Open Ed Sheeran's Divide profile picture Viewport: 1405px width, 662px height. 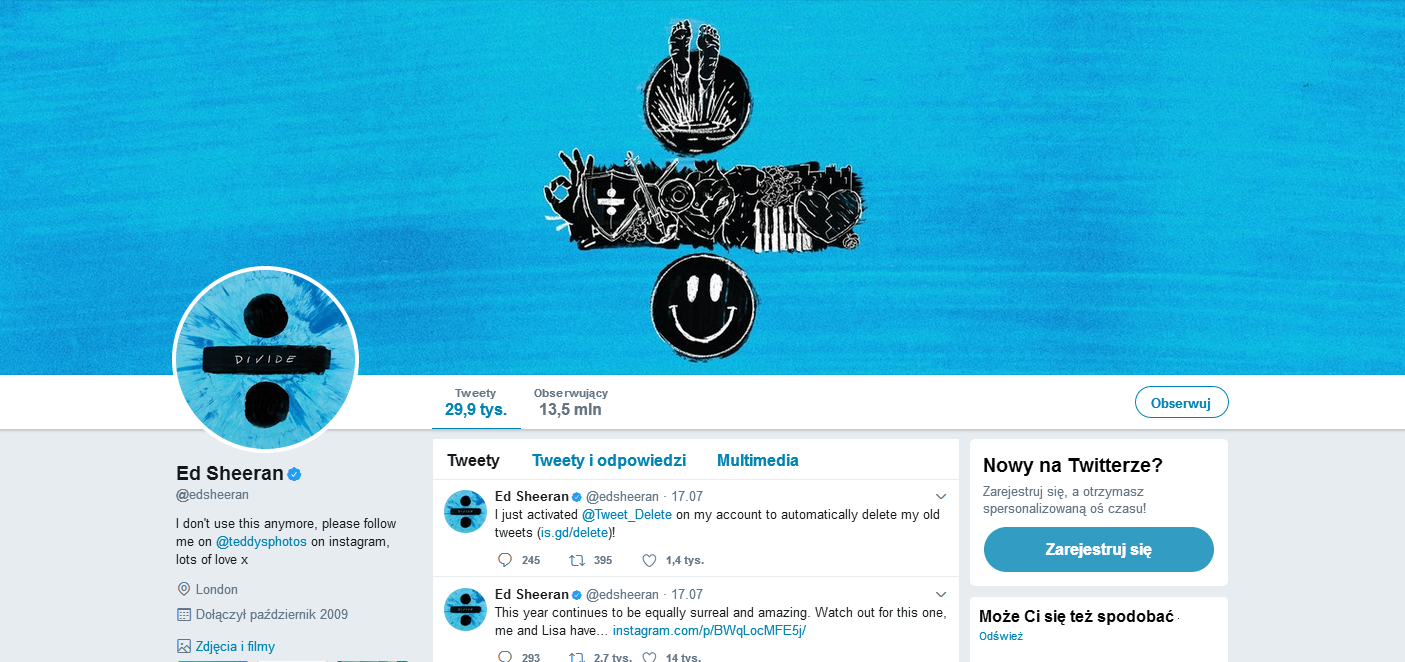(x=266, y=359)
